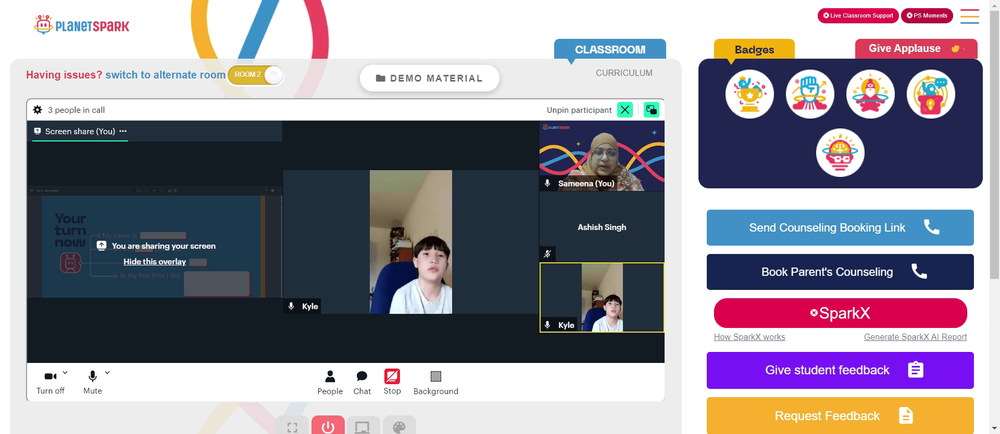Open the People panel
1000x434 pixels.
330,383
